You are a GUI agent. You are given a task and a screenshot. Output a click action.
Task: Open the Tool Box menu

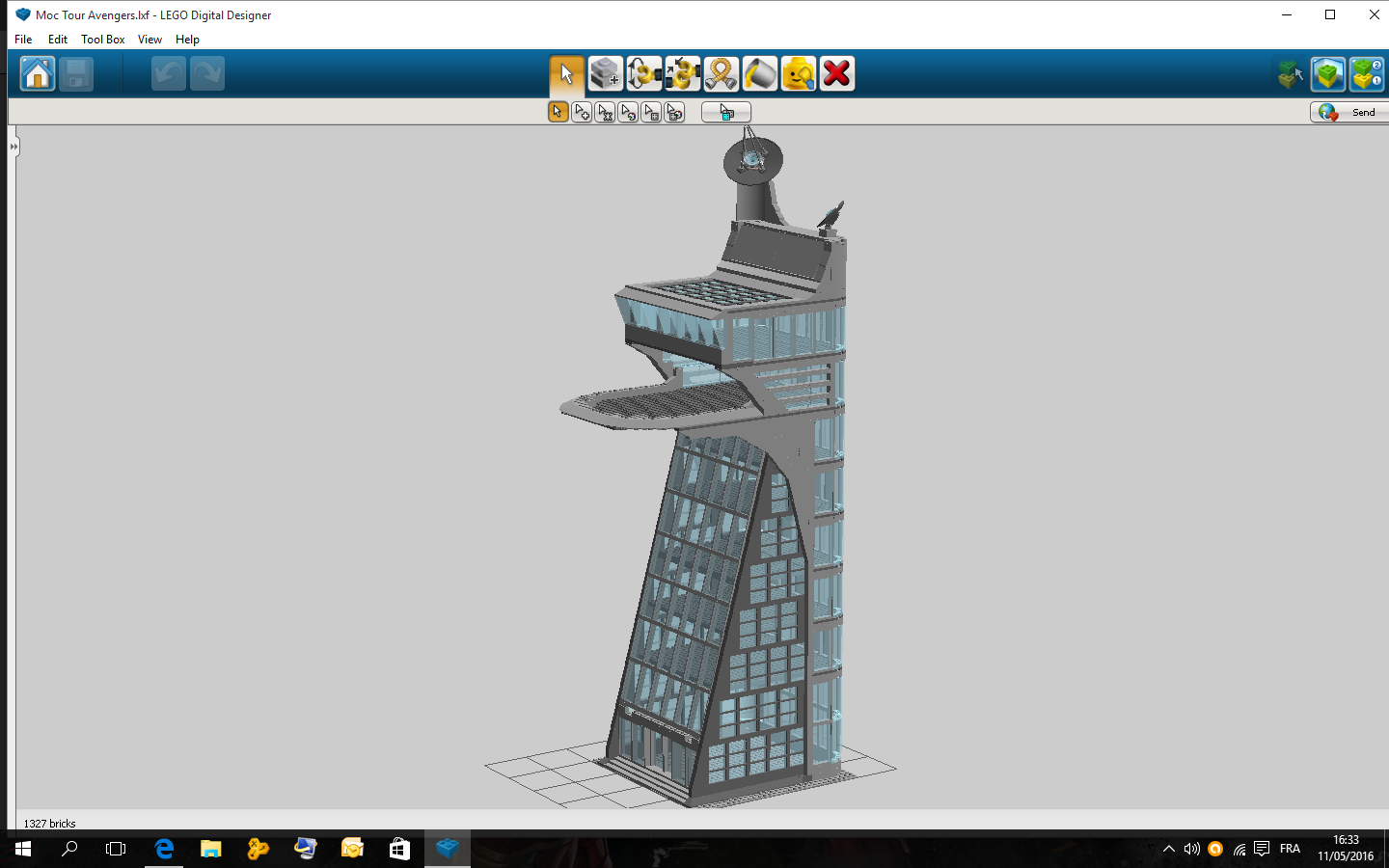(102, 40)
